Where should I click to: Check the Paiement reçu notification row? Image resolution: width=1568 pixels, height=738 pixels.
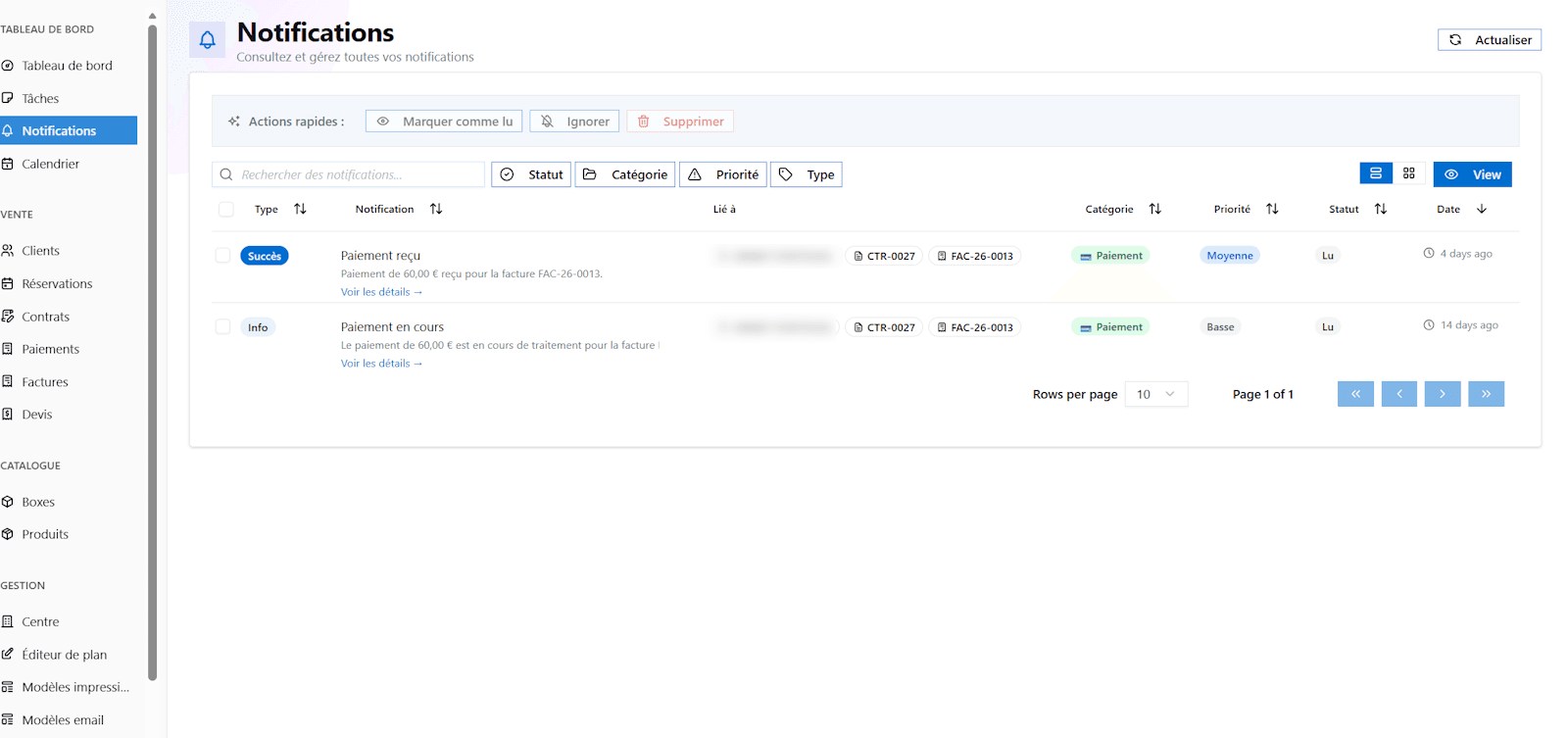(222, 256)
